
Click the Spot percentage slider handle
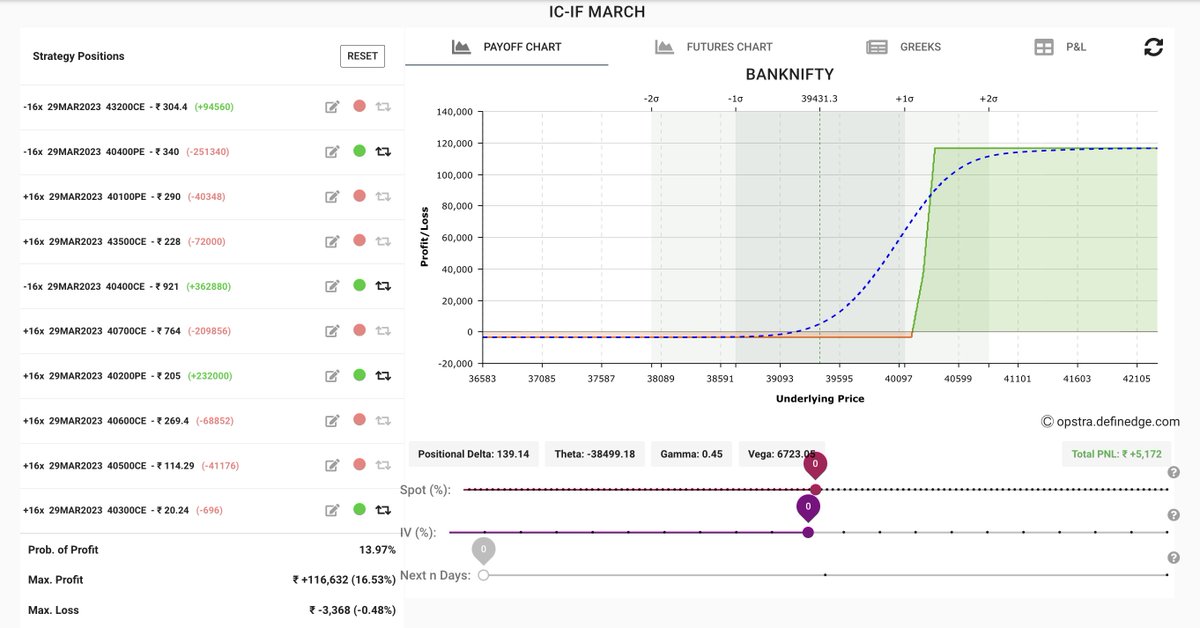pos(816,489)
